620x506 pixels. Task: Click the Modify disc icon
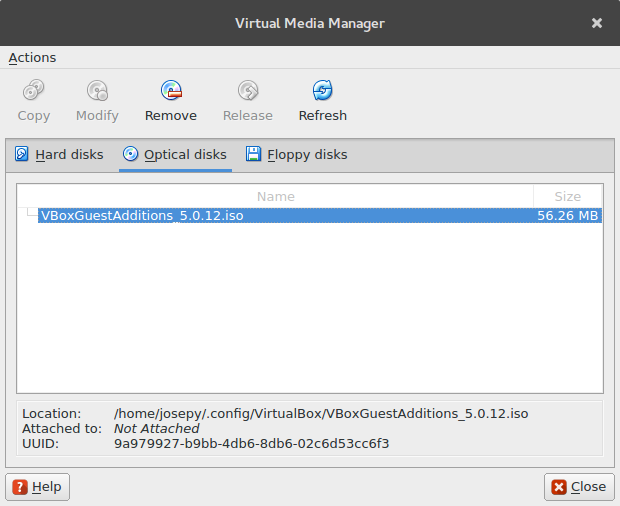pyautogui.click(x=97, y=90)
